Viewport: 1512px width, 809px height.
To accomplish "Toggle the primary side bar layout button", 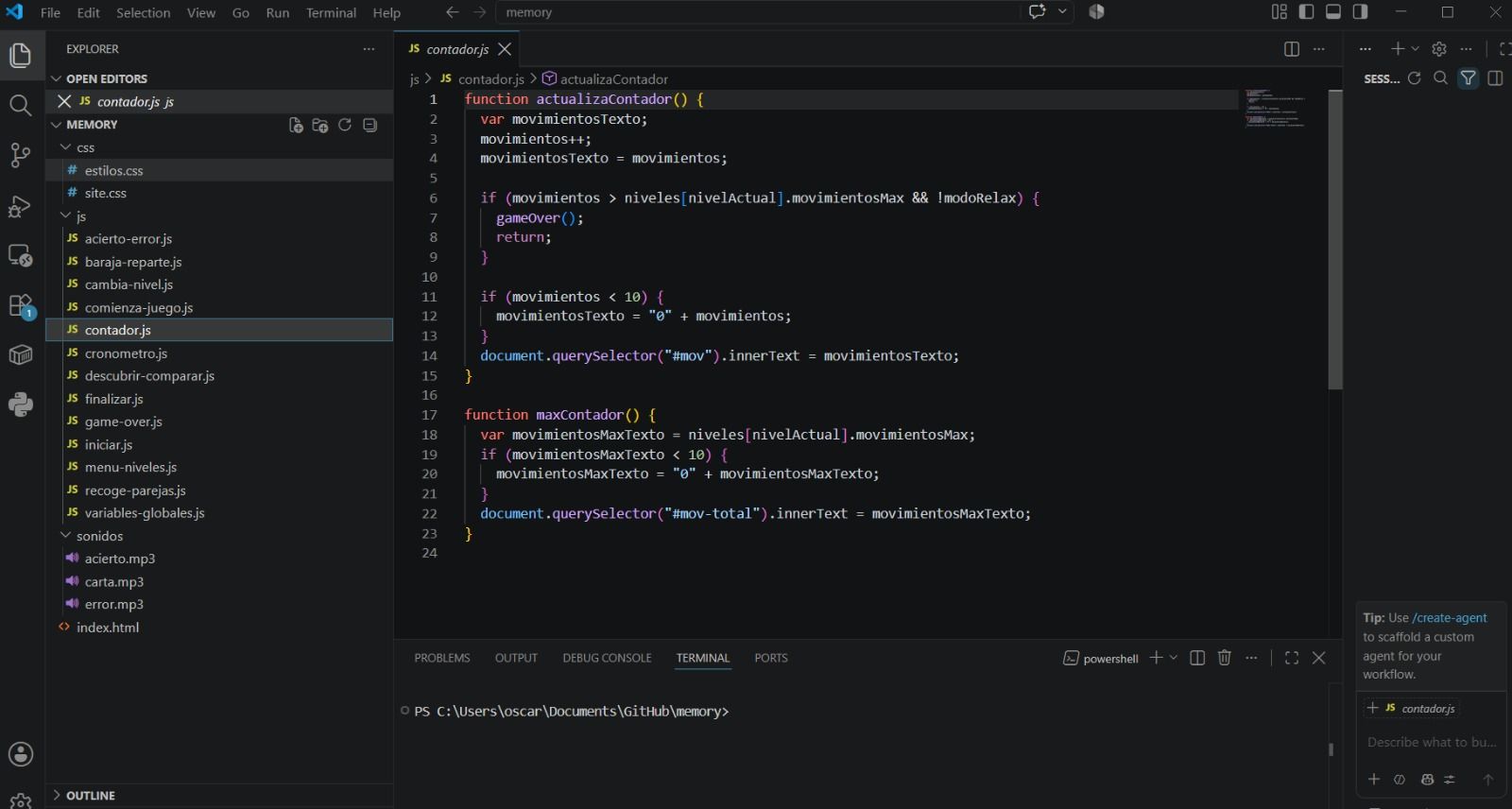I will tap(1306, 12).
